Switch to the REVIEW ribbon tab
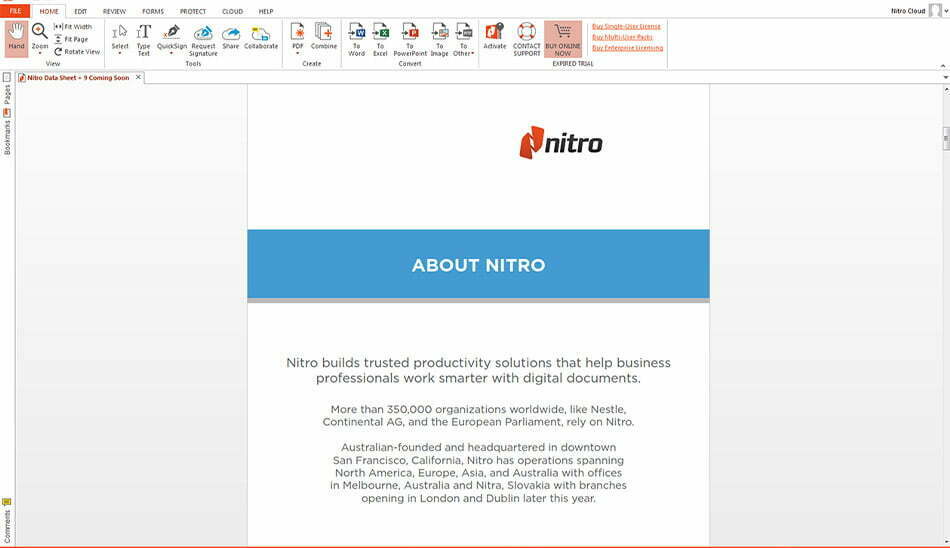The width and height of the screenshot is (950, 548). pos(114,11)
